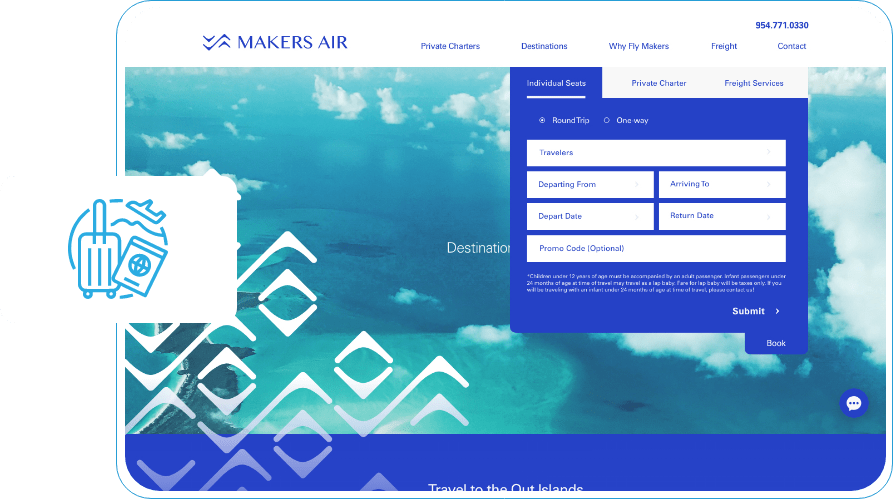
Task: Select the One way option
Action: click(x=607, y=120)
